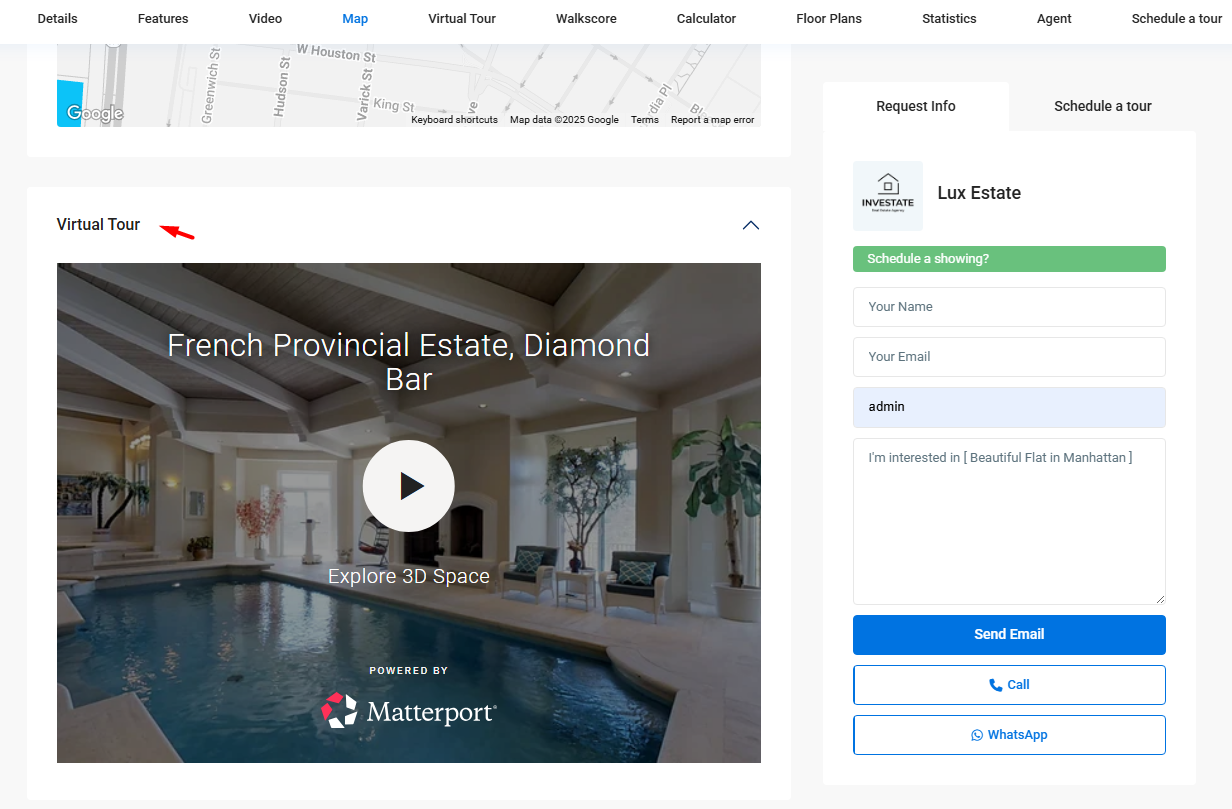The image size is (1232, 809).
Task: Click the Send Email button
Action: click(x=1008, y=634)
